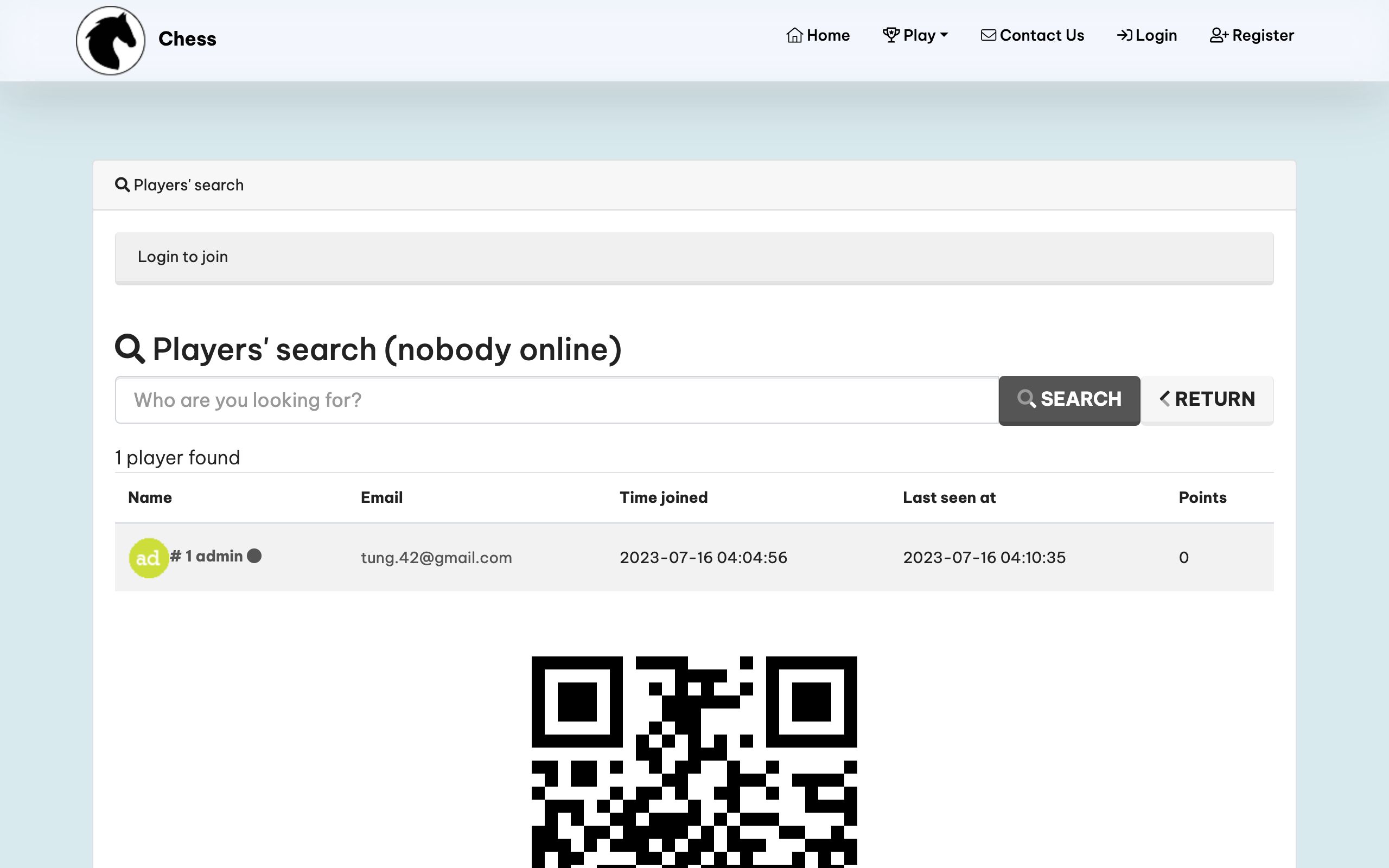Viewport: 1389px width, 868px height.
Task: Click the email tung.42@gmail.com
Action: (436, 558)
